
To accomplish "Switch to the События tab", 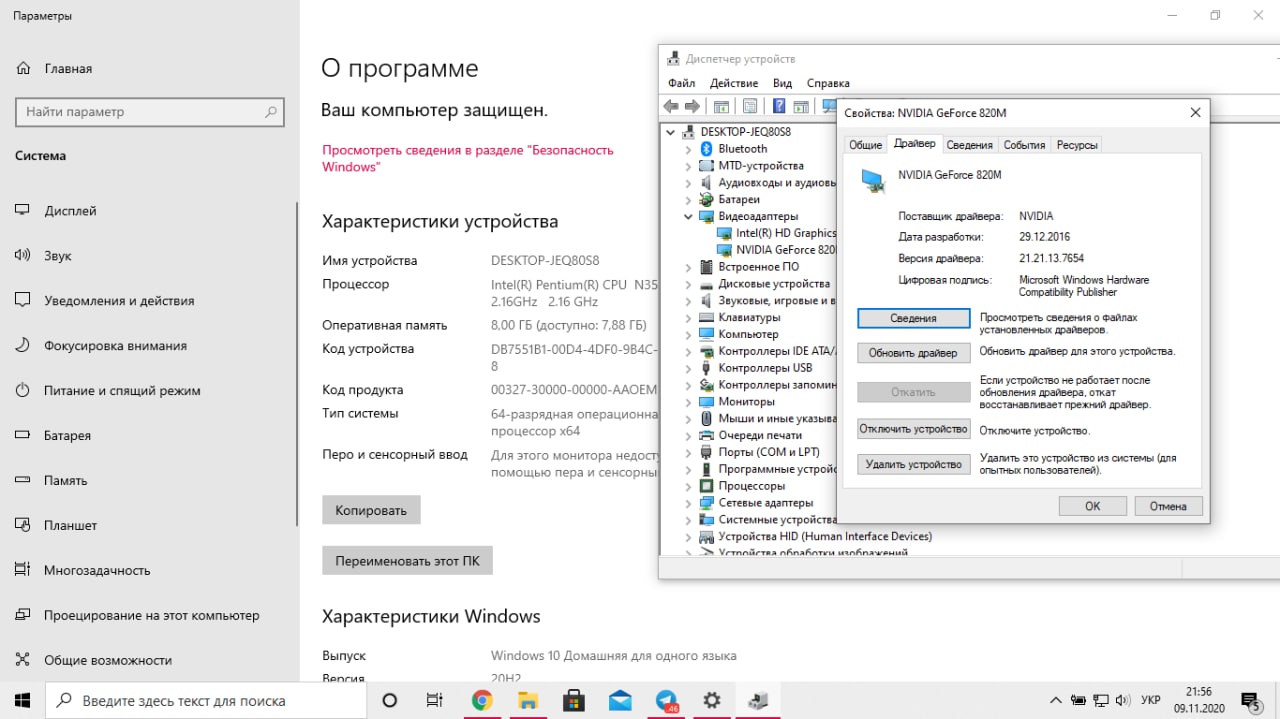I will click(x=1025, y=145).
